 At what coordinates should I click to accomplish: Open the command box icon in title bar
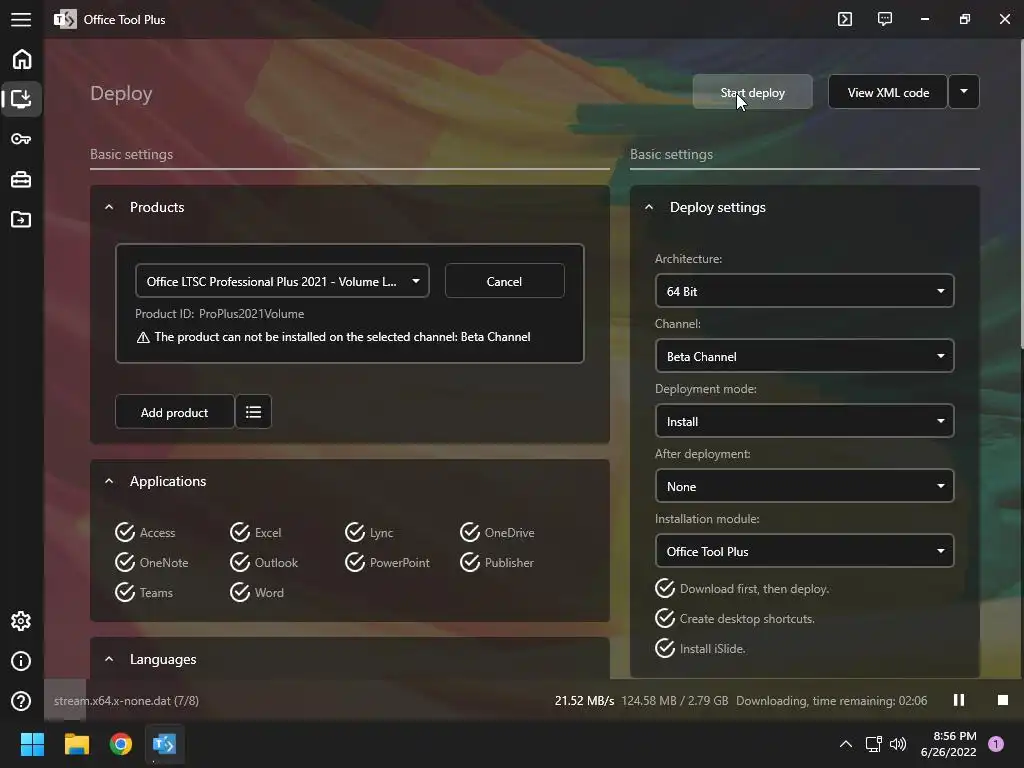pos(844,19)
